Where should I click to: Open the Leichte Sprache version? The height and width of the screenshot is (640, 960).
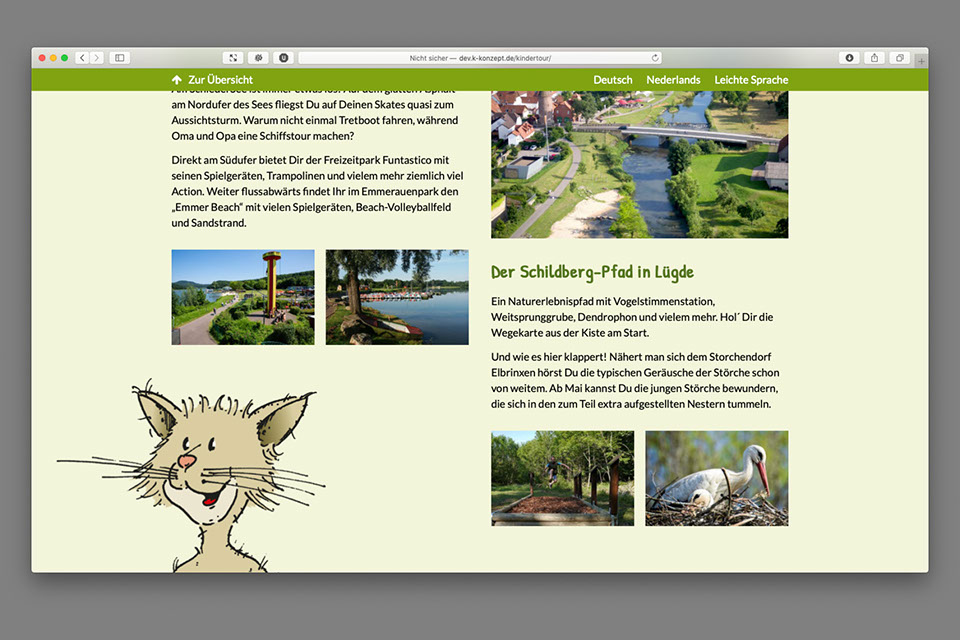(751, 80)
